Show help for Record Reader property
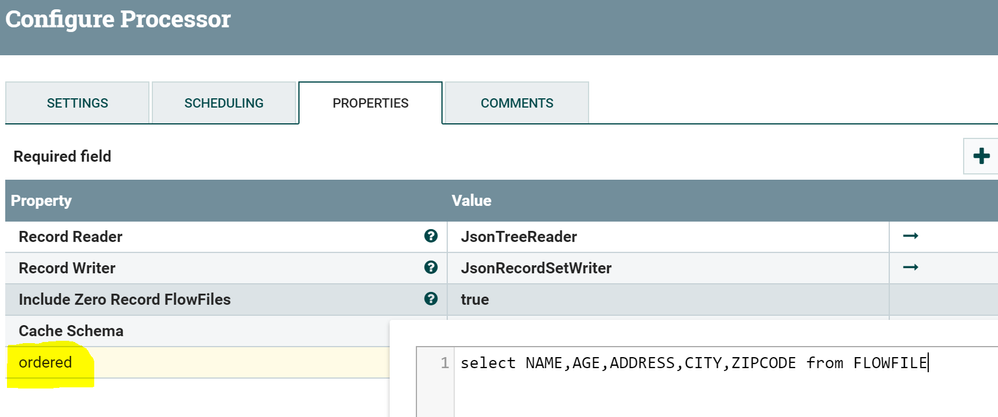The width and height of the screenshot is (998, 417). [x=431, y=237]
